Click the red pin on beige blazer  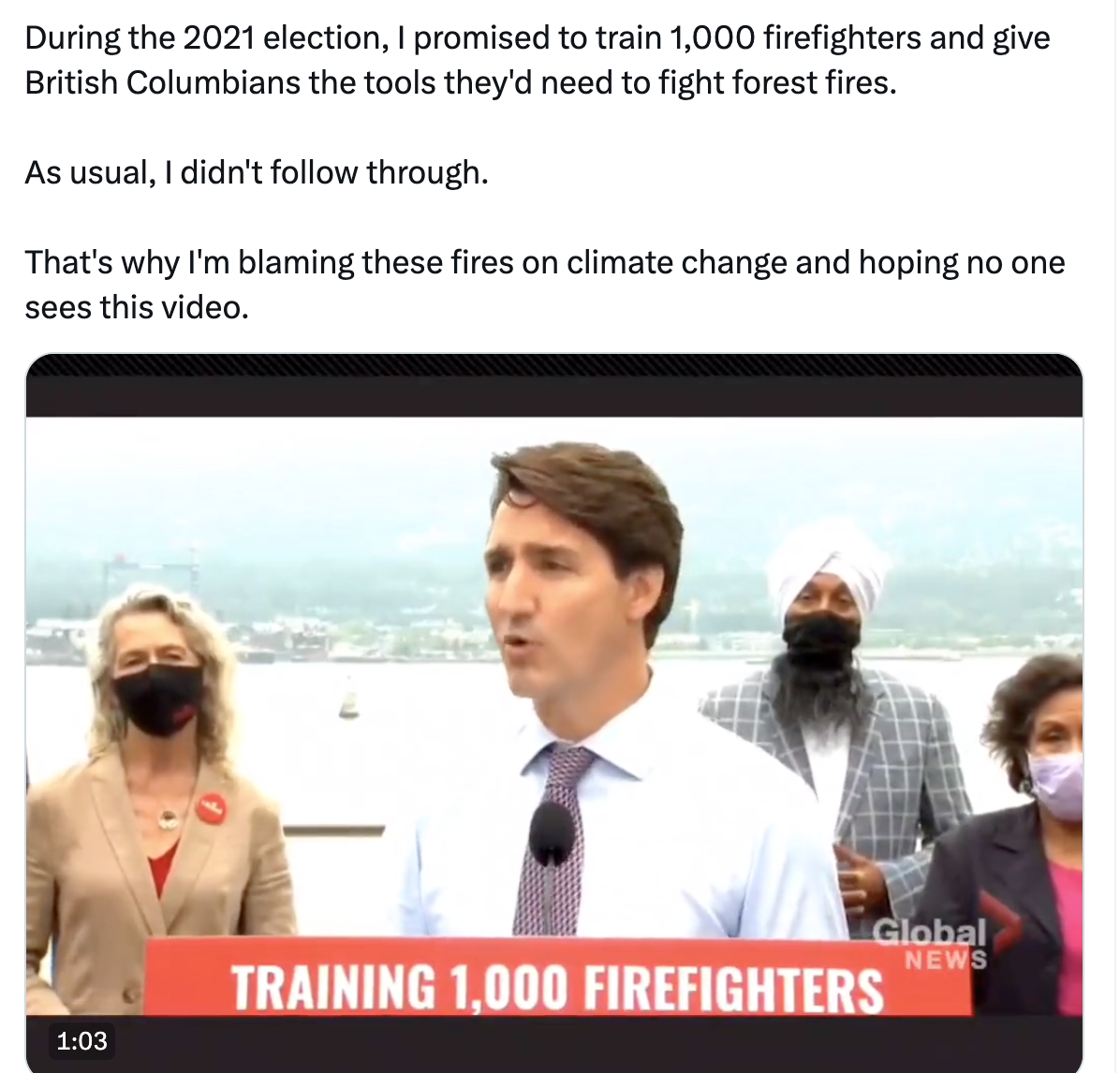click(x=211, y=808)
